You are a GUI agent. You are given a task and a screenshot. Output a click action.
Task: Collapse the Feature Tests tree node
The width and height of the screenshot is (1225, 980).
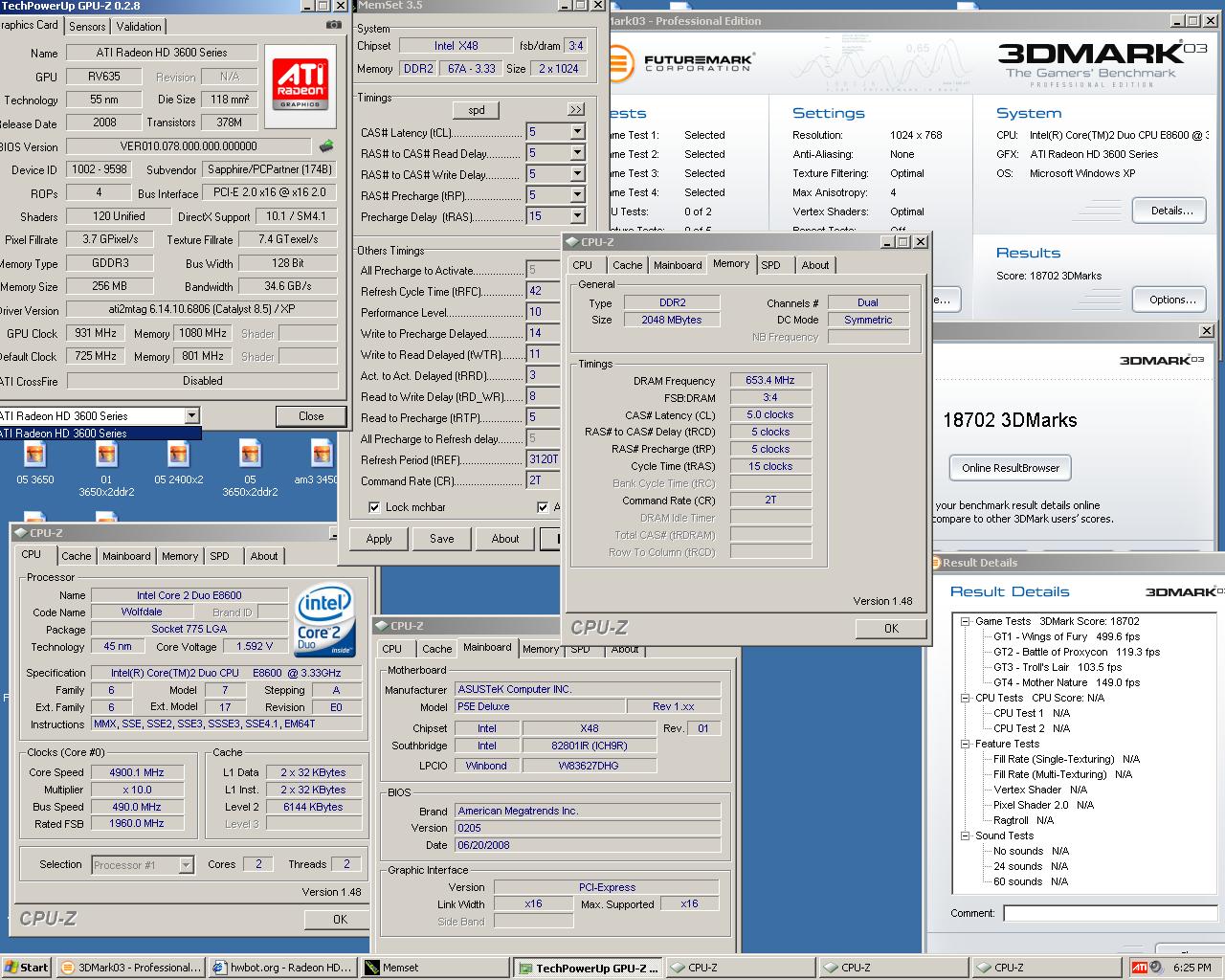pos(966,744)
